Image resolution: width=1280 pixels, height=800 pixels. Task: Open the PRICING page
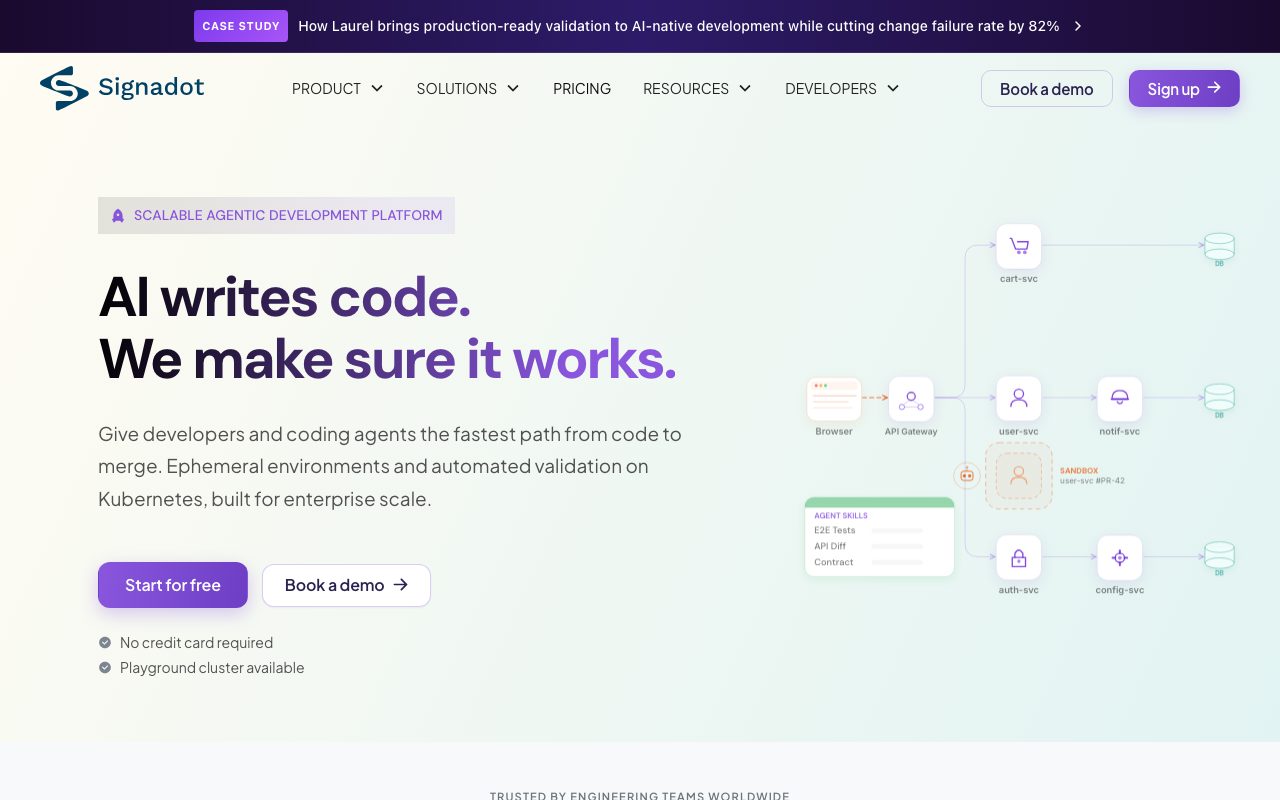pos(582,88)
